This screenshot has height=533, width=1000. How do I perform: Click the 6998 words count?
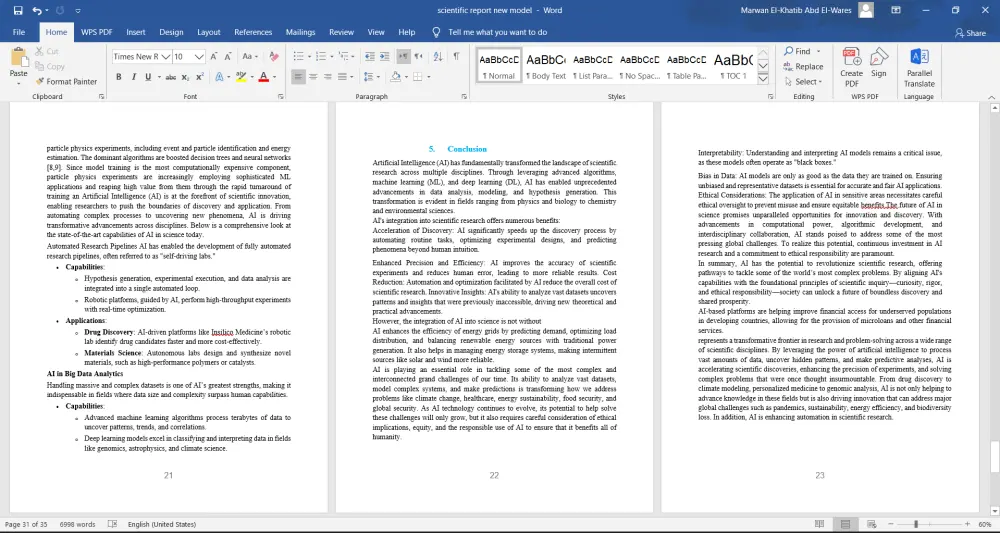77,524
